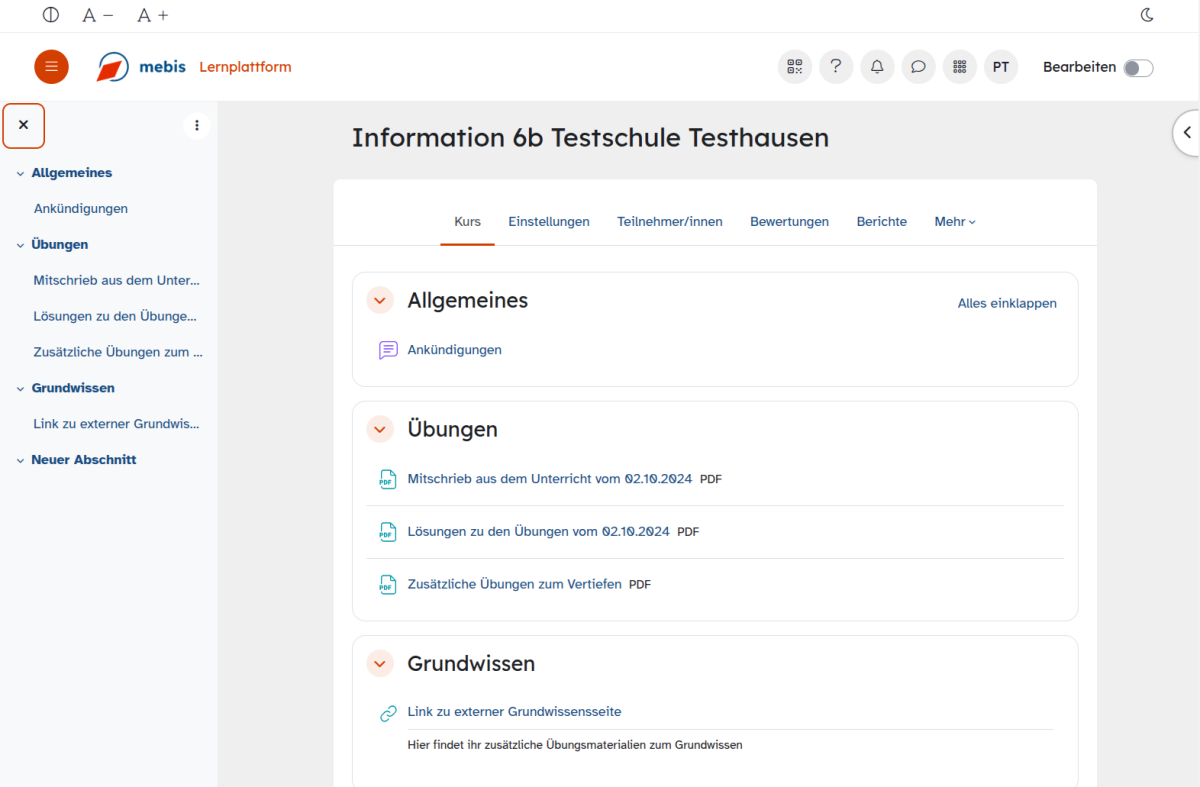The height and width of the screenshot is (787, 1200).
Task: Open the Mehr dropdown menu
Action: [954, 222]
